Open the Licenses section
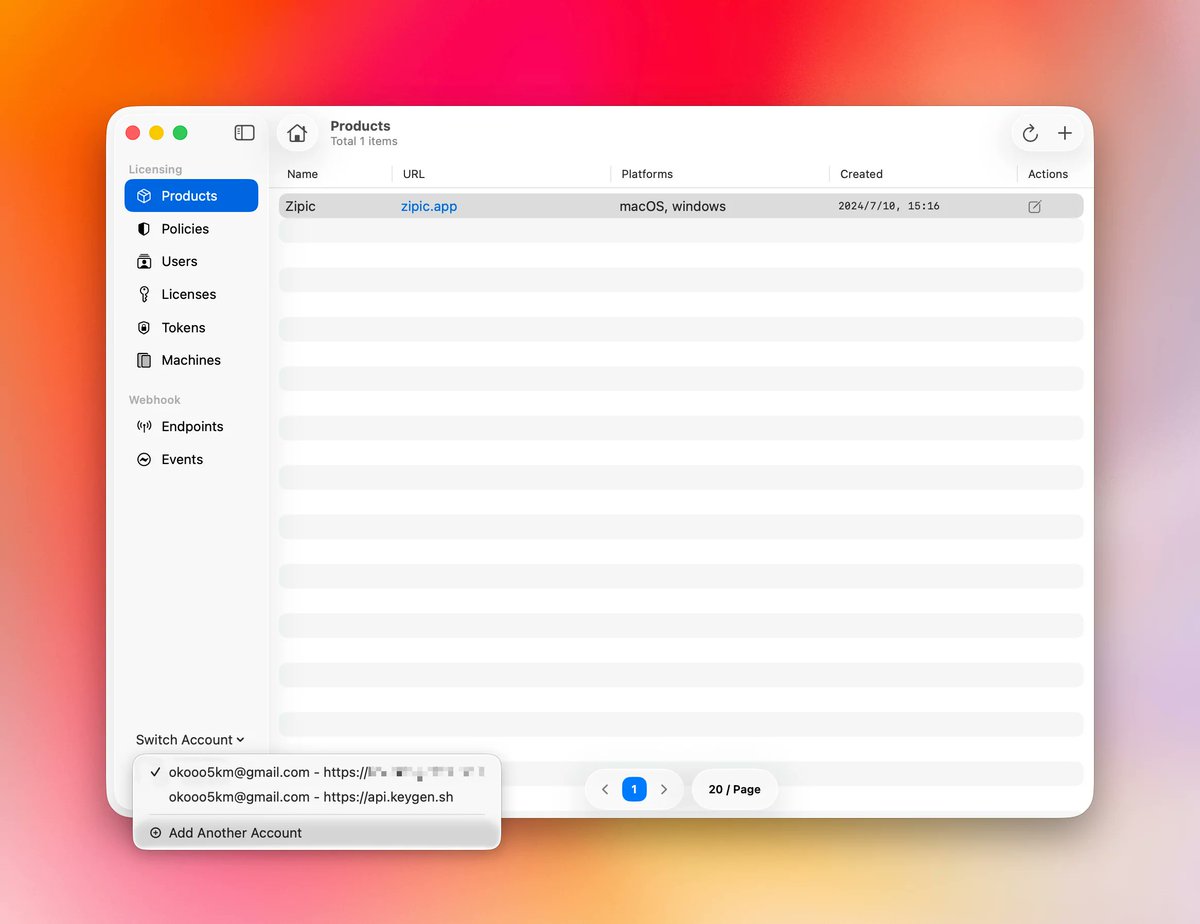Viewport: 1200px width, 924px height. (188, 295)
